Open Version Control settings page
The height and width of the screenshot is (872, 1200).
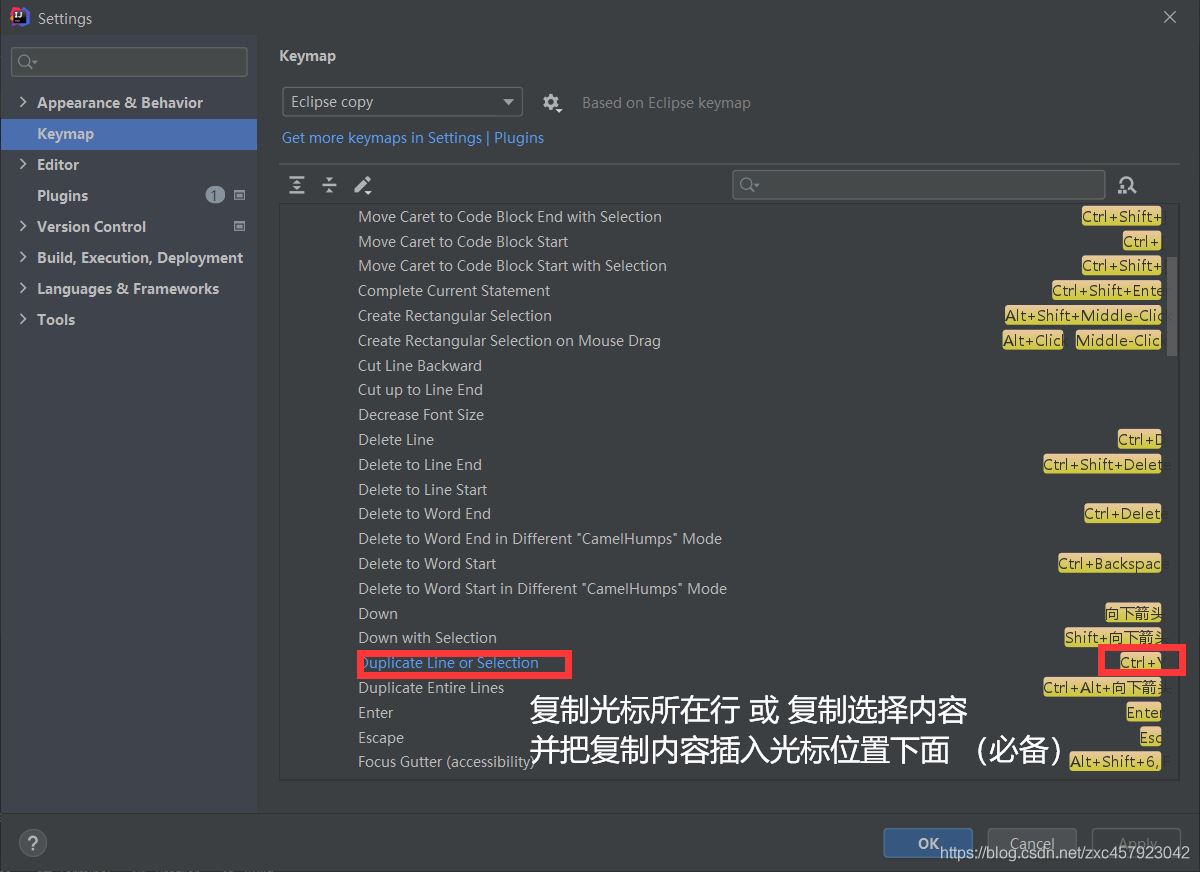point(91,227)
